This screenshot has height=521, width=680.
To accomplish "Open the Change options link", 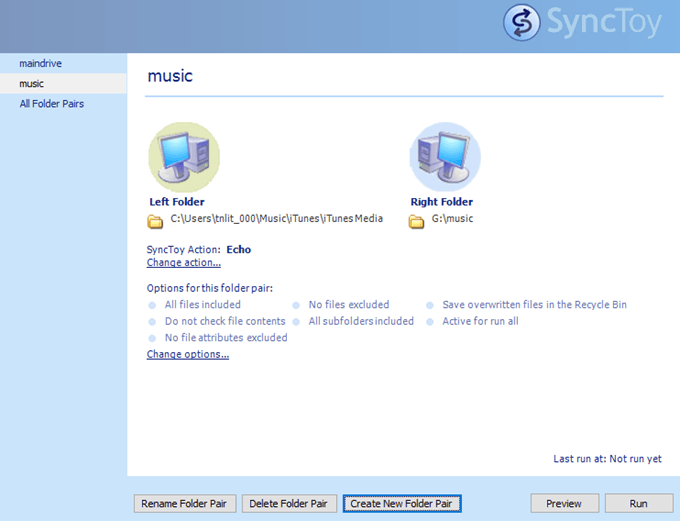I will pyautogui.click(x=188, y=354).
